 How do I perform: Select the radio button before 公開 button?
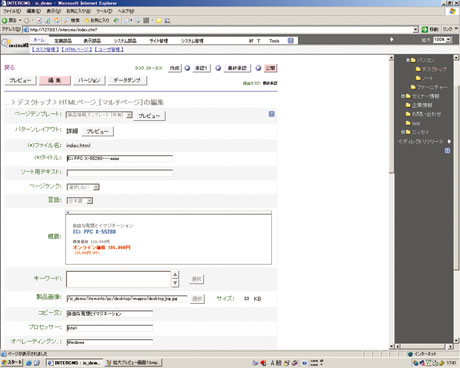click(x=258, y=68)
